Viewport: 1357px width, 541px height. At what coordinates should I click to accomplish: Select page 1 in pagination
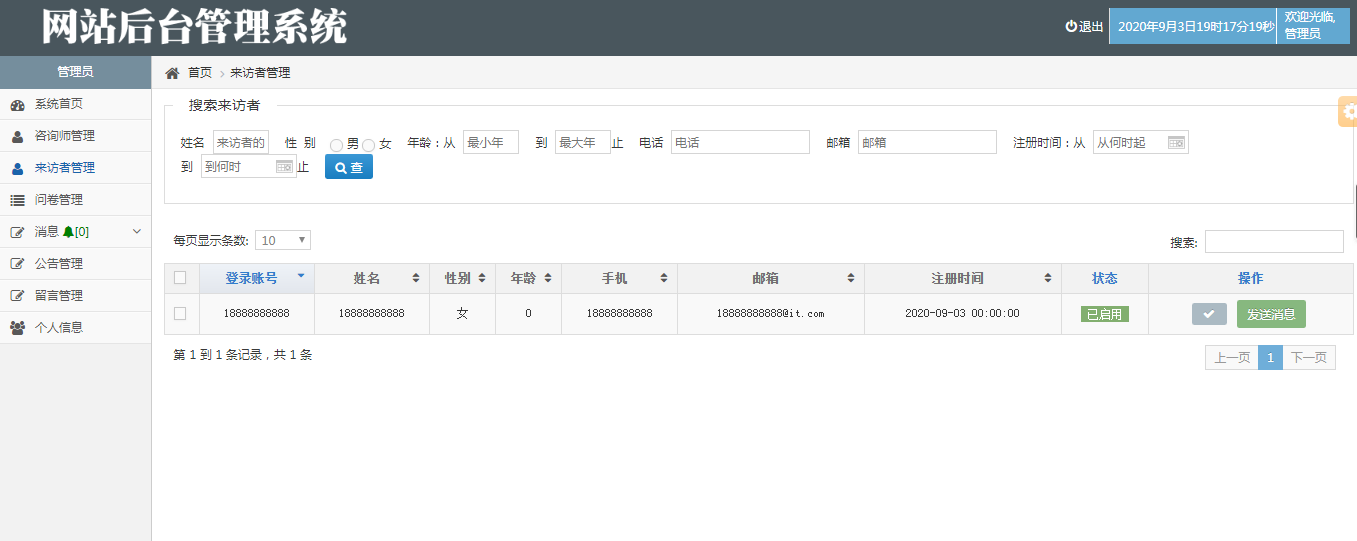[x=1270, y=357]
